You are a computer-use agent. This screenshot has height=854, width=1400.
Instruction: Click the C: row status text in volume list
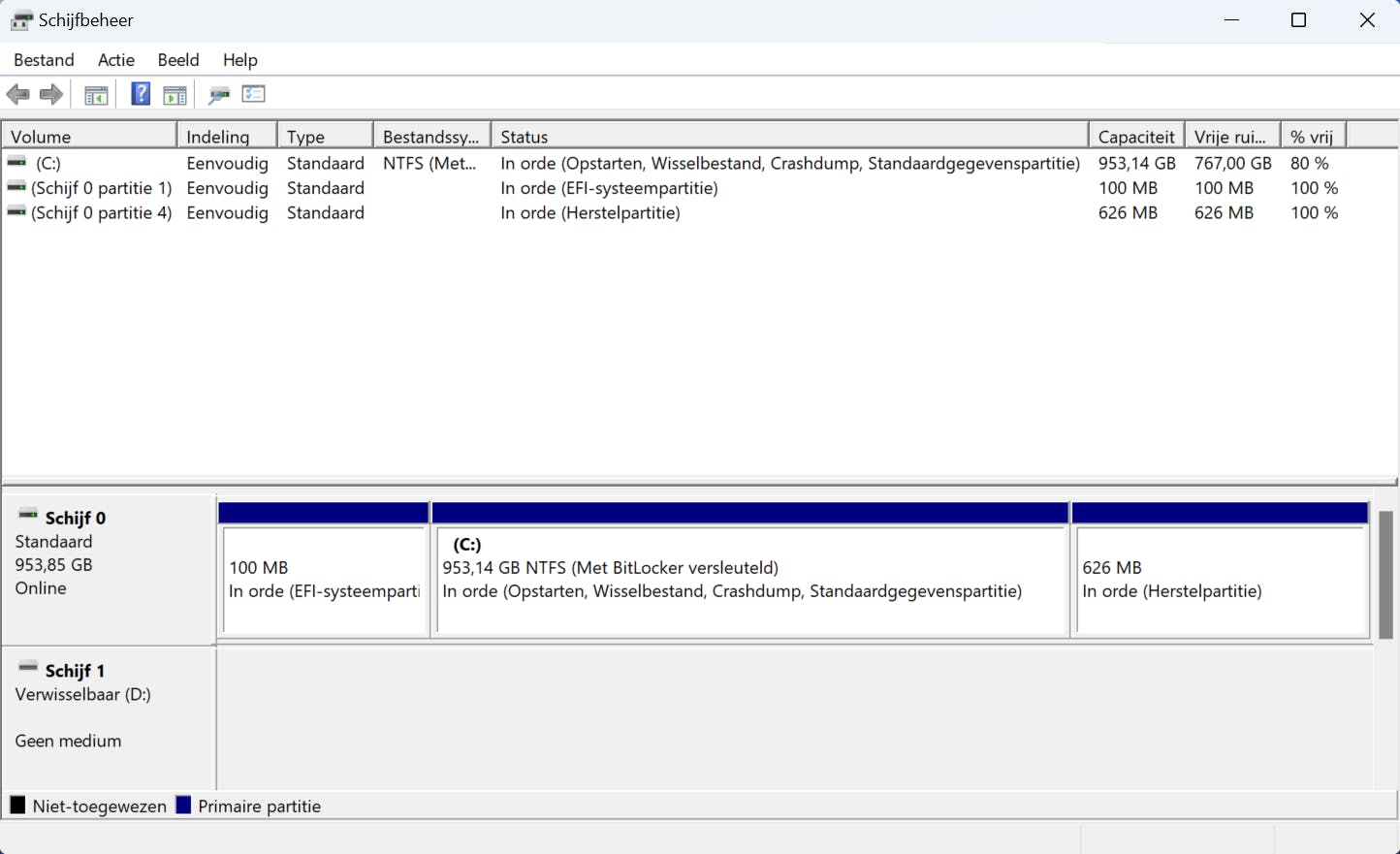790,163
